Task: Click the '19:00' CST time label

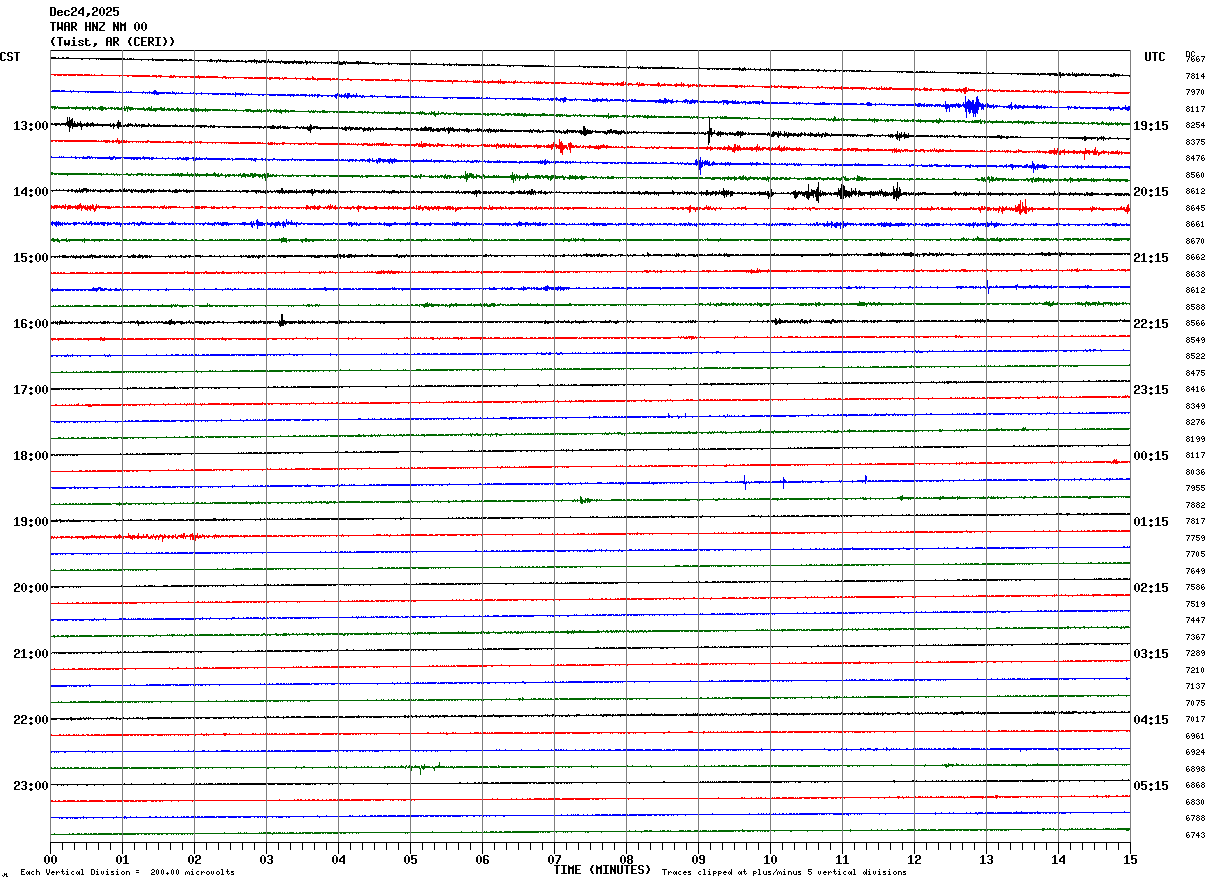Action: click(31, 522)
